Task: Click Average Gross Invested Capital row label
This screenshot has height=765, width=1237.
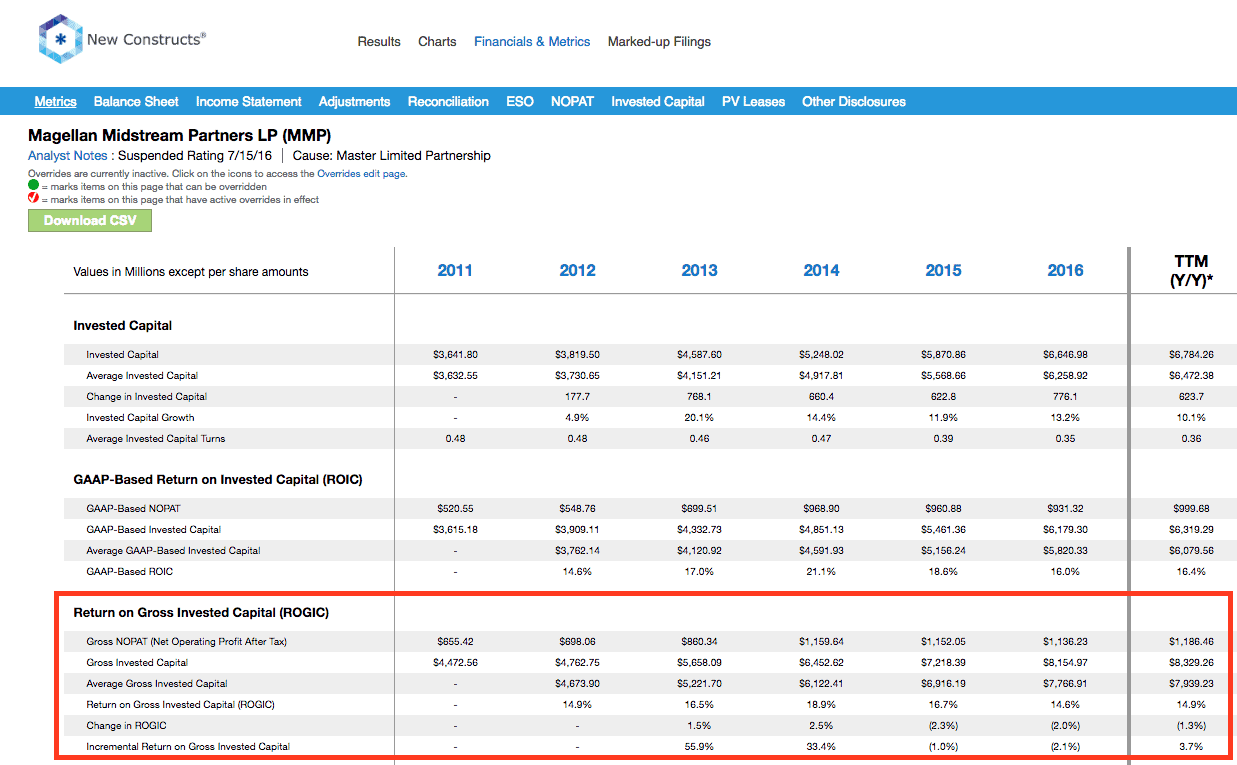Action: coord(157,683)
